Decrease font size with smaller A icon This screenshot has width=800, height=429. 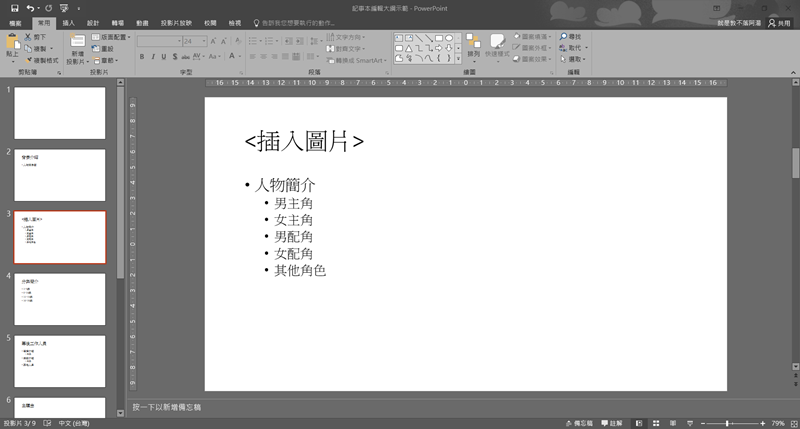click(224, 41)
